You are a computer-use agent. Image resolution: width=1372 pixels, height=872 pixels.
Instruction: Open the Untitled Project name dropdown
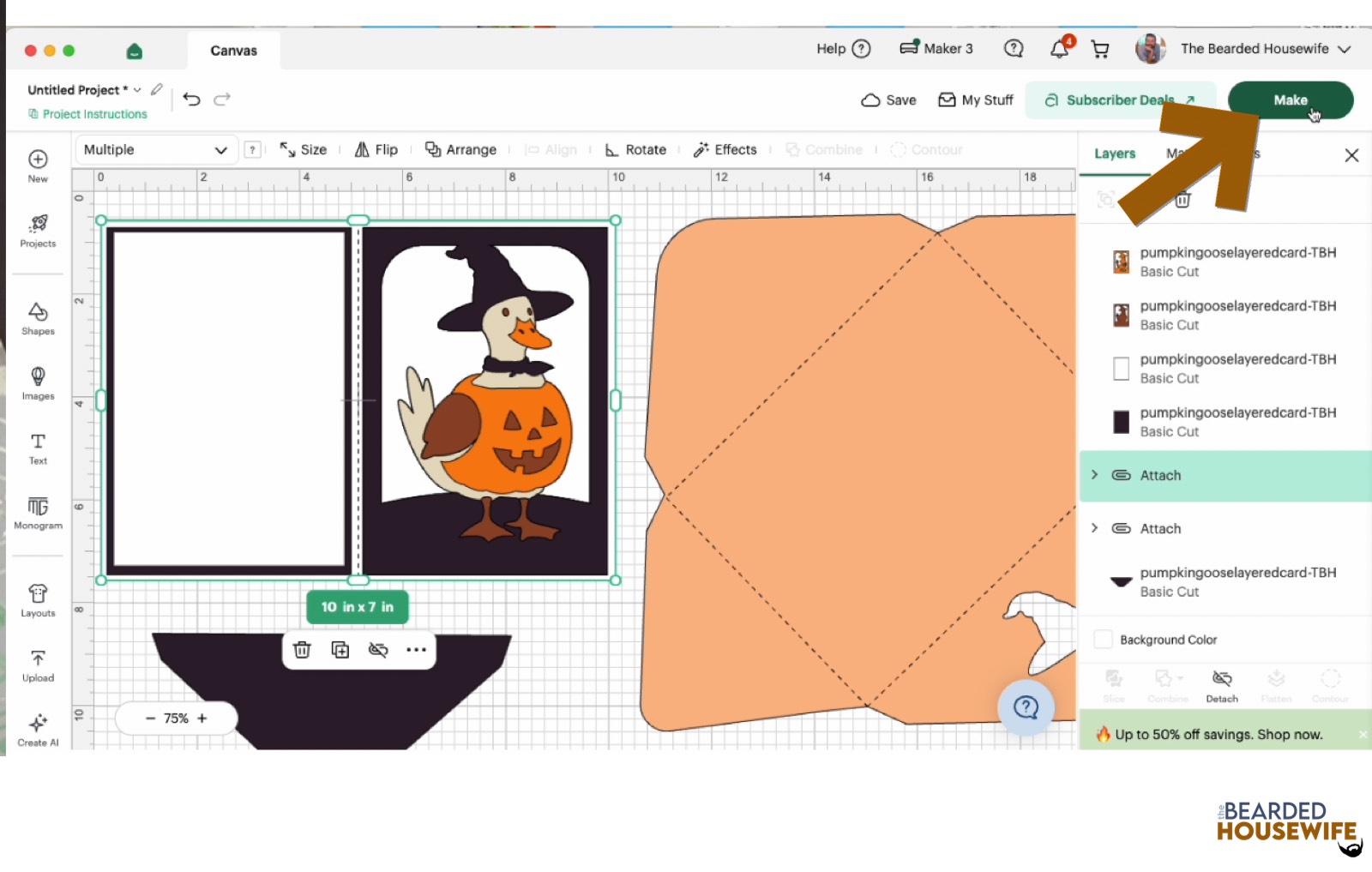click(x=137, y=90)
